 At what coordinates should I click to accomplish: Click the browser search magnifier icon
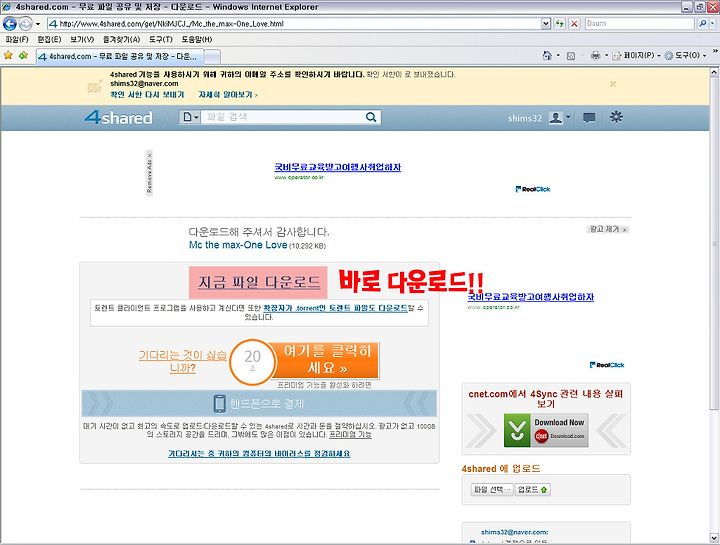pyautogui.click(x=702, y=23)
